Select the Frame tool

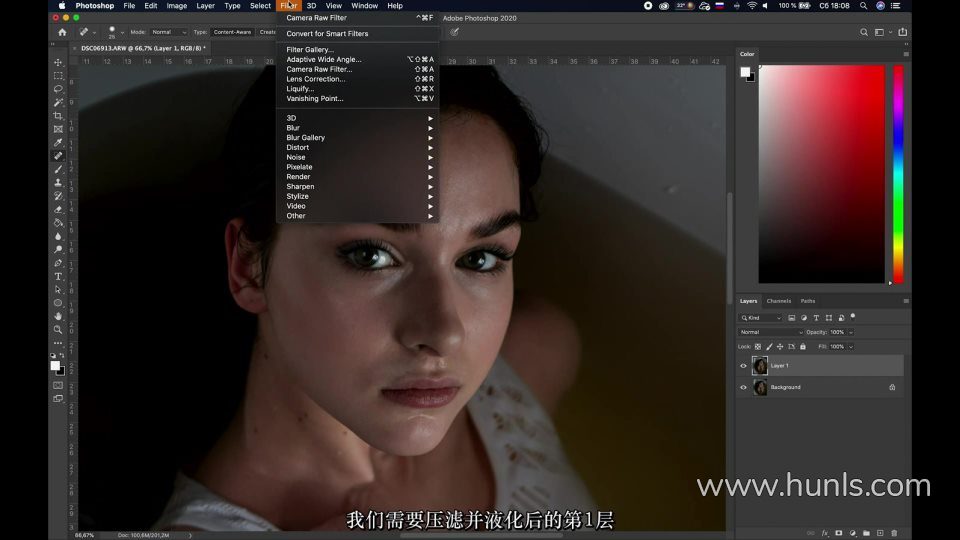click(x=58, y=129)
